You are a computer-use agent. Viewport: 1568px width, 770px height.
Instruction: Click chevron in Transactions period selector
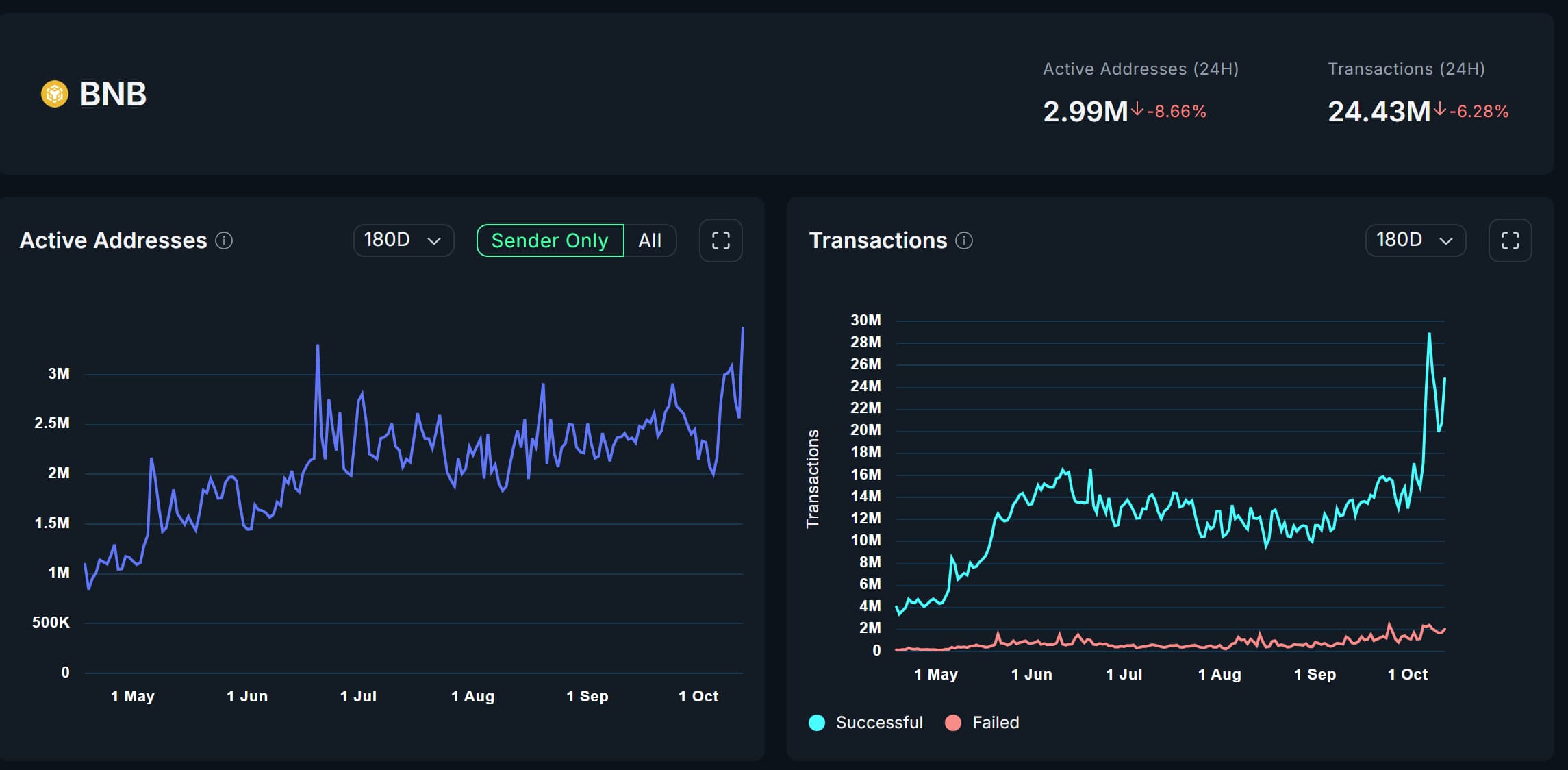1446,241
